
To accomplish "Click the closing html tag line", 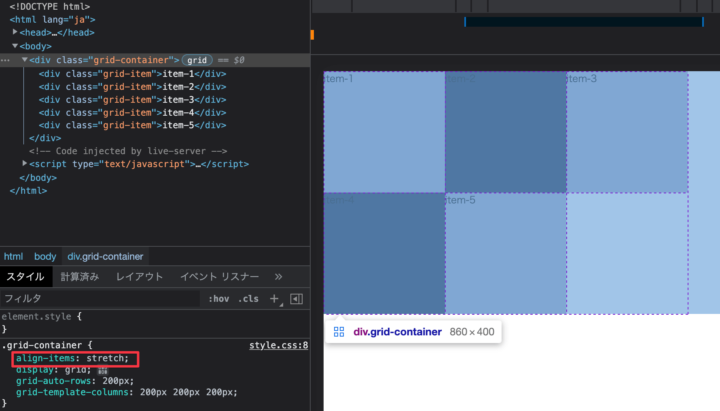I will point(28,190).
